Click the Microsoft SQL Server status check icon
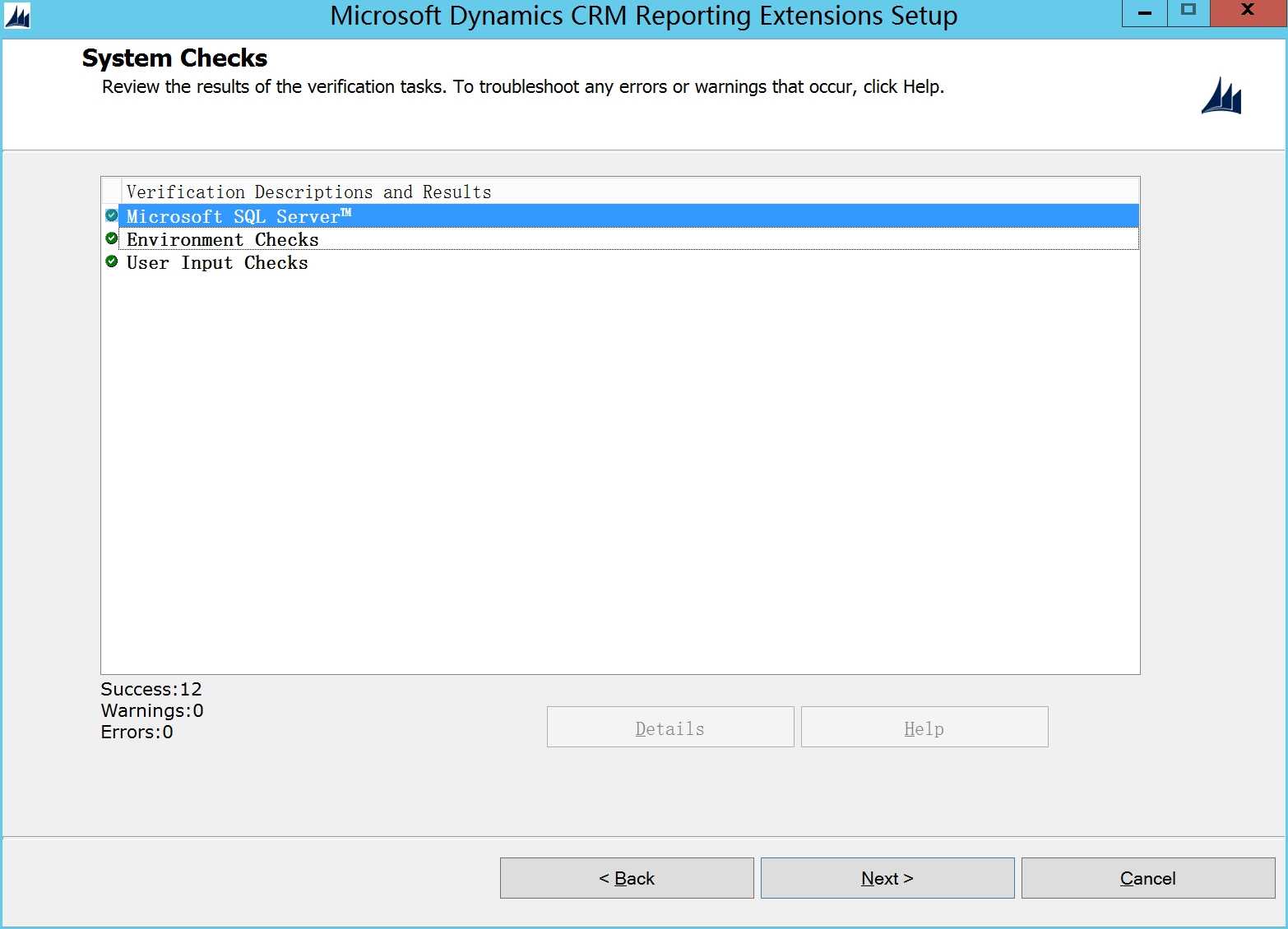Image resolution: width=1288 pixels, height=929 pixels. 112,215
